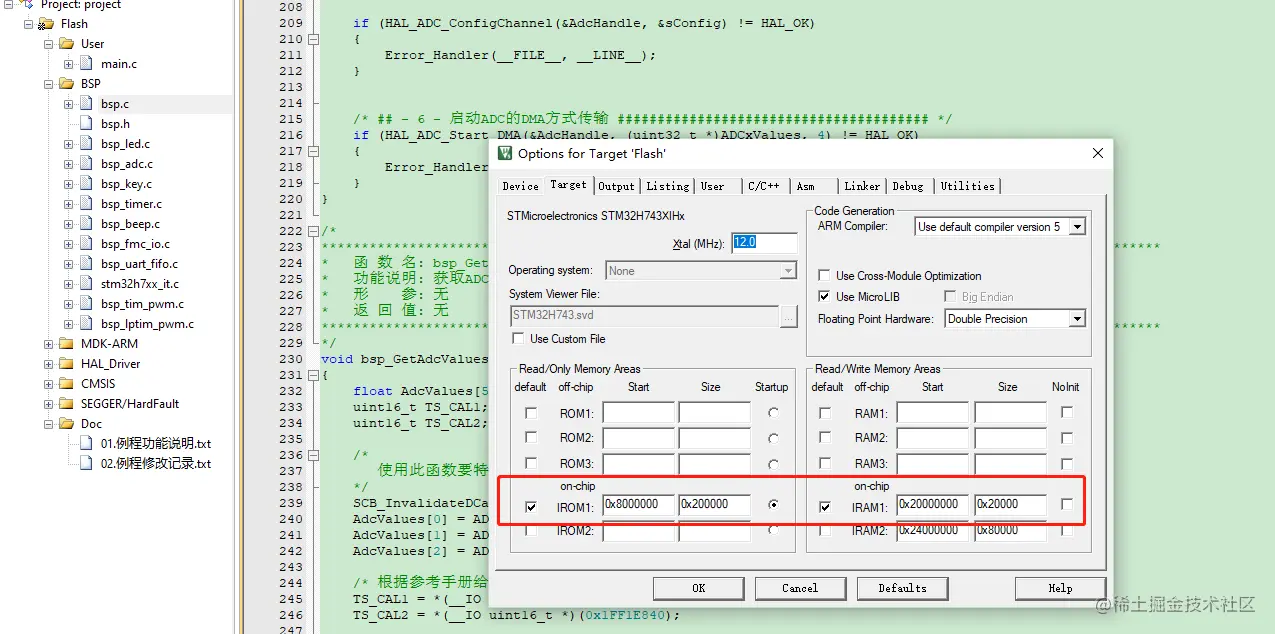Click the Help button
The height and width of the screenshot is (634, 1275).
click(1060, 588)
